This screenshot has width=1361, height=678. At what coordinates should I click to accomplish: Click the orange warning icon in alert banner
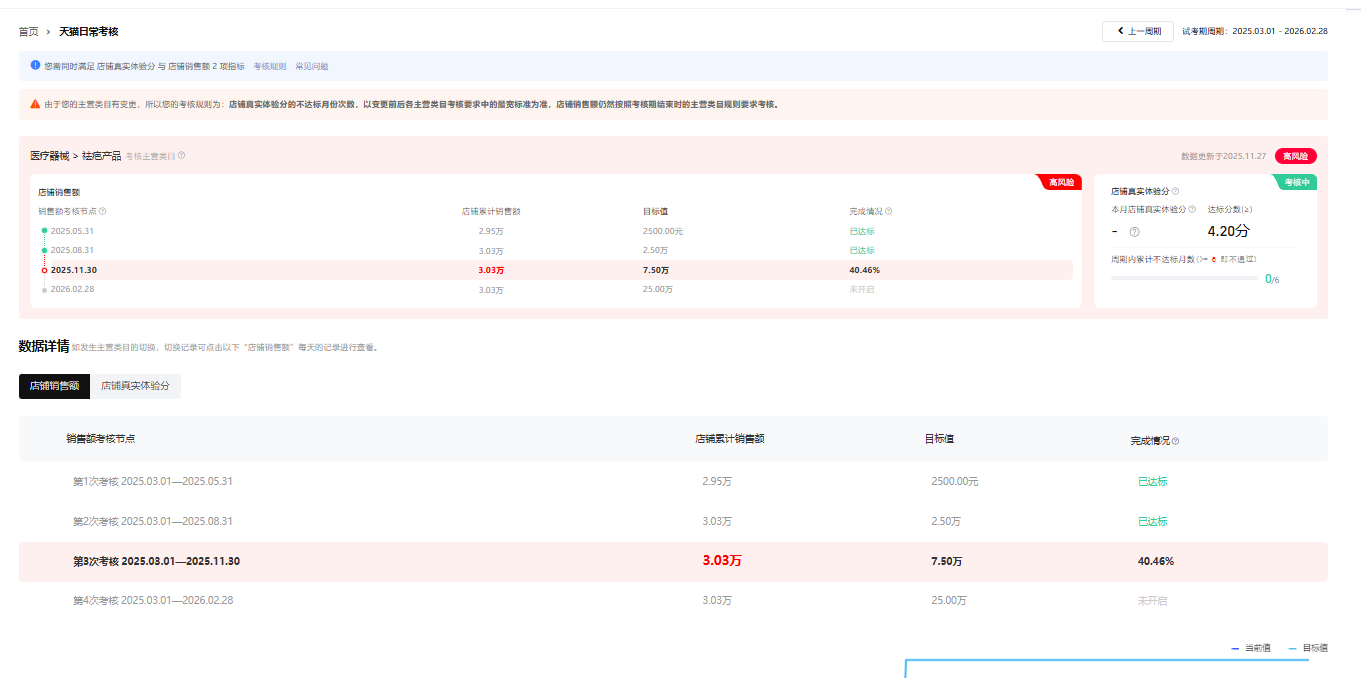pyautogui.click(x=35, y=104)
